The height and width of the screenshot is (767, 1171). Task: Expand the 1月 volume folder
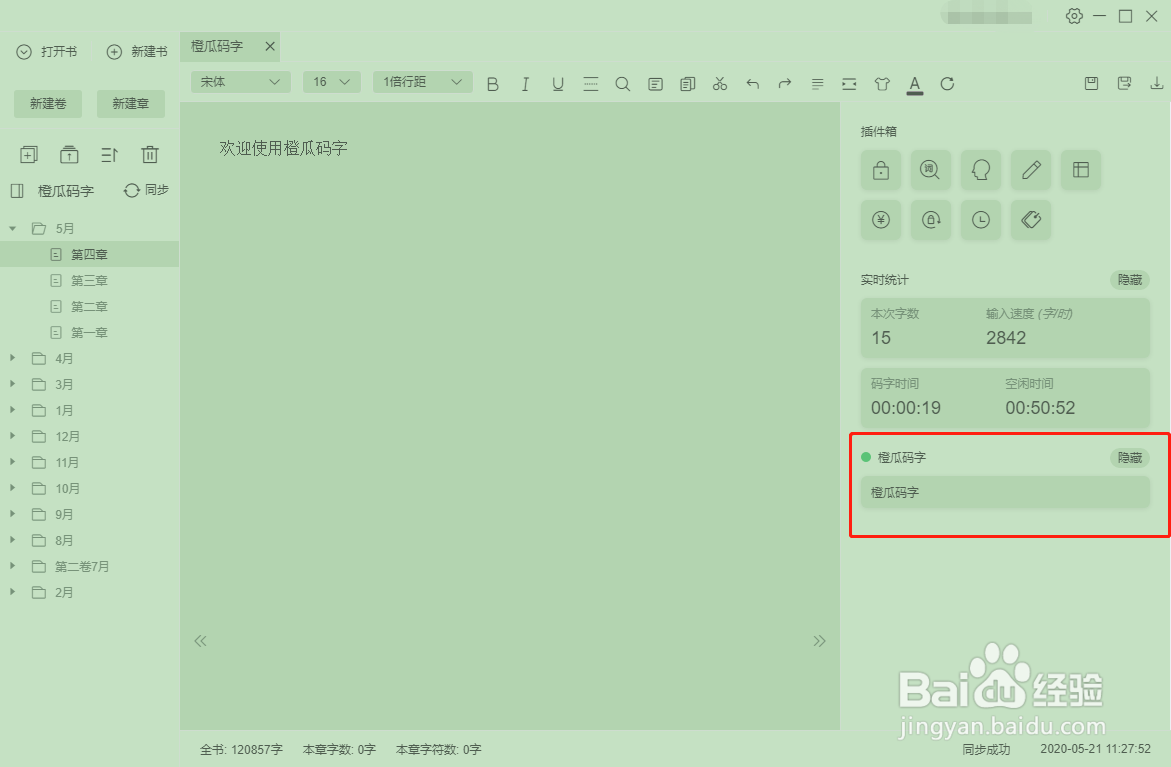[13, 410]
